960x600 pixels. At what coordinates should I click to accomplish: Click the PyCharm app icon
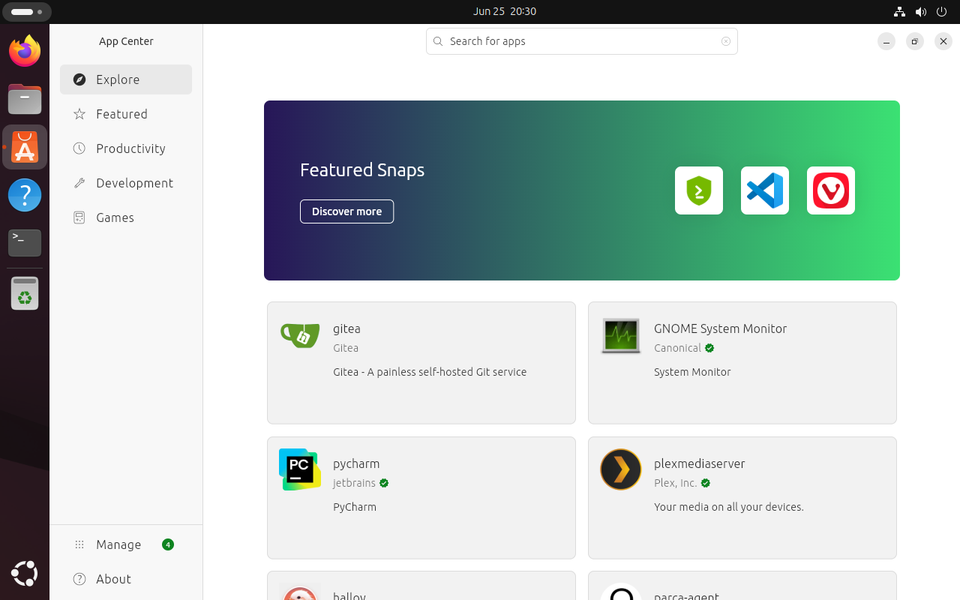(x=300, y=470)
